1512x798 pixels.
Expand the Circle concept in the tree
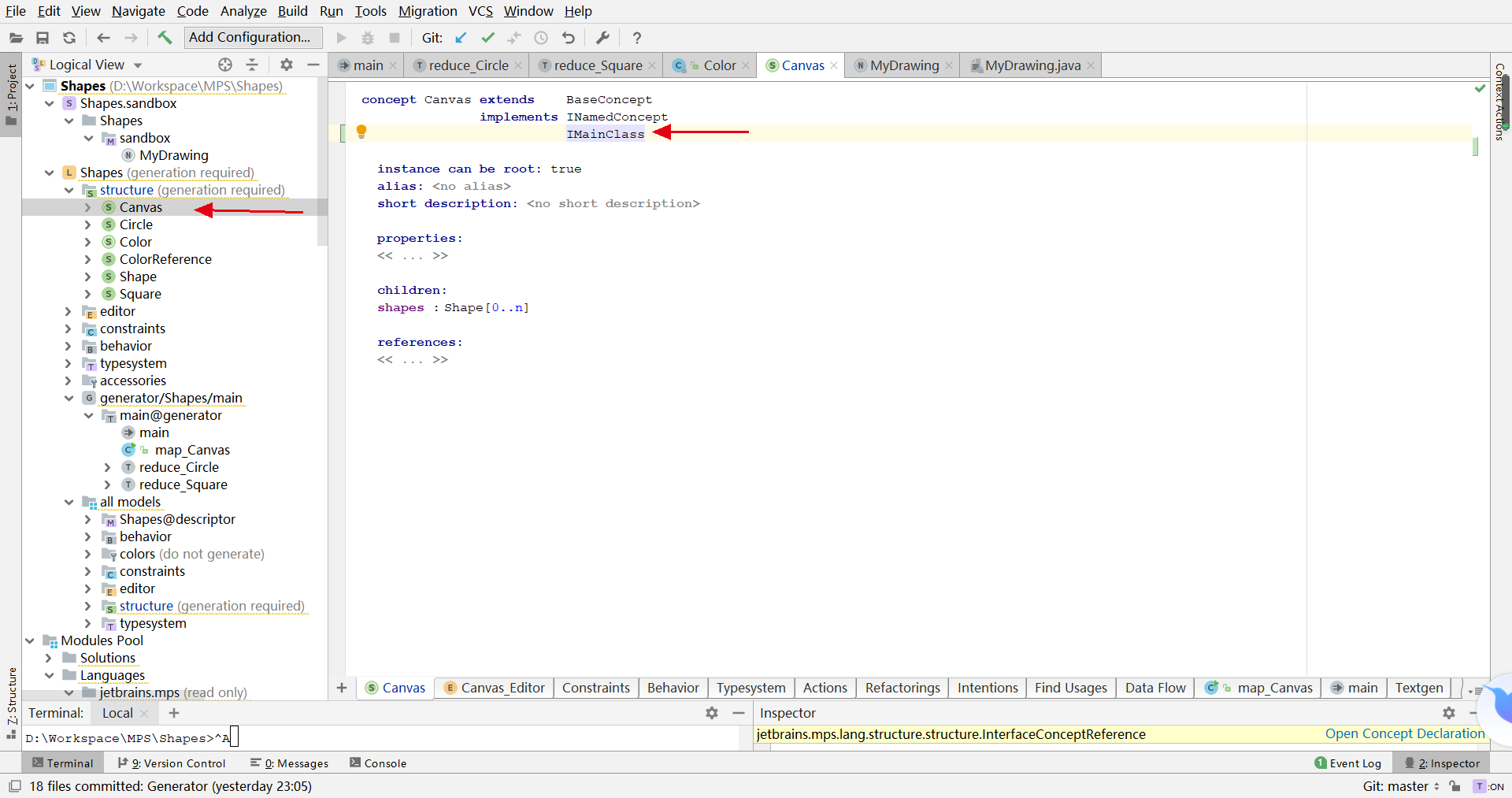(87, 224)
